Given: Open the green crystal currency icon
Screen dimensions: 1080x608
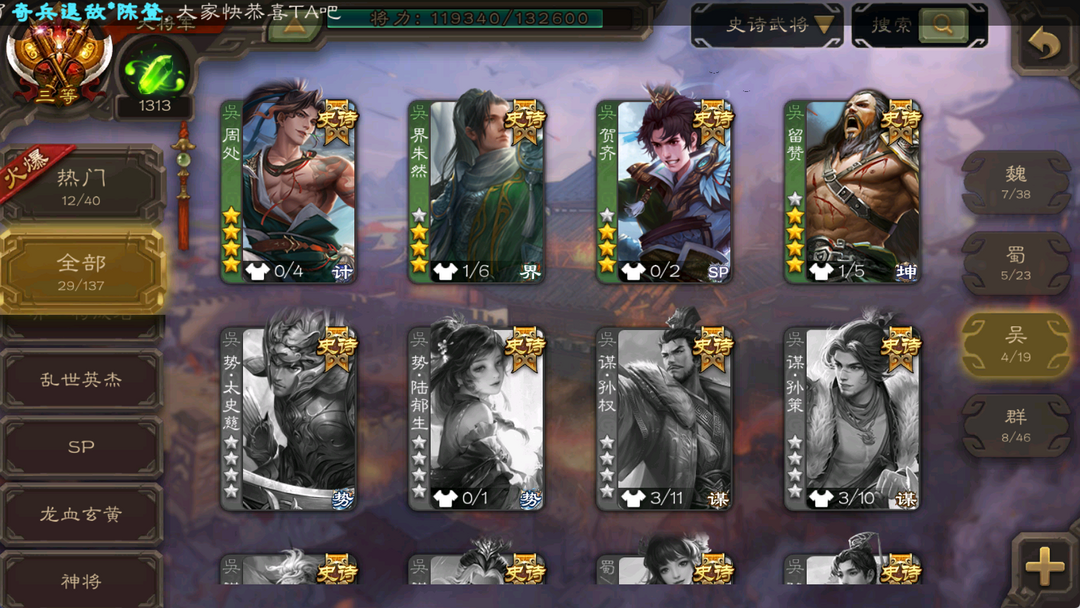Looking at the screenshot, I should click(x=154, y=73).
